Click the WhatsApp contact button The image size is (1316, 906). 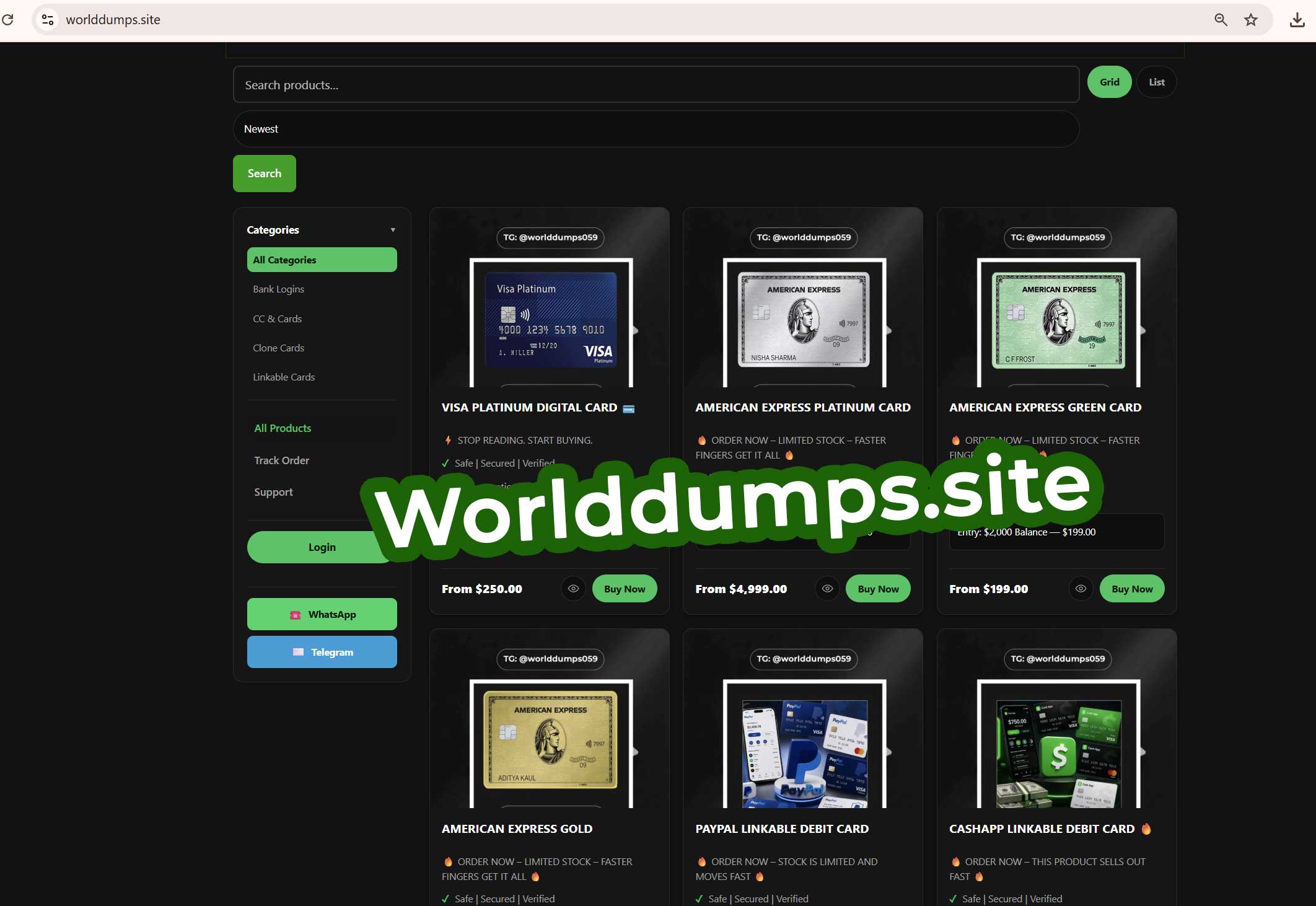322,614
